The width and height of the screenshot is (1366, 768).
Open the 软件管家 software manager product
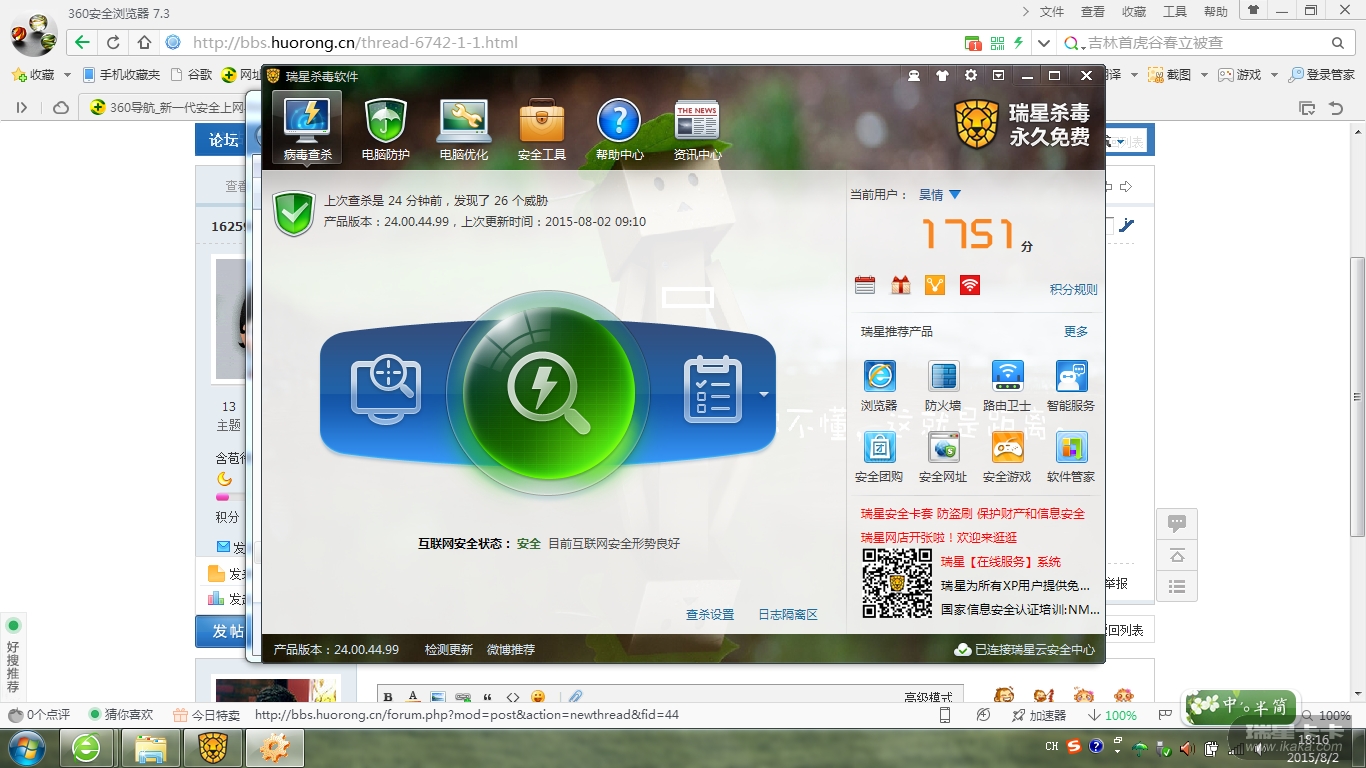click(1071, 457)
